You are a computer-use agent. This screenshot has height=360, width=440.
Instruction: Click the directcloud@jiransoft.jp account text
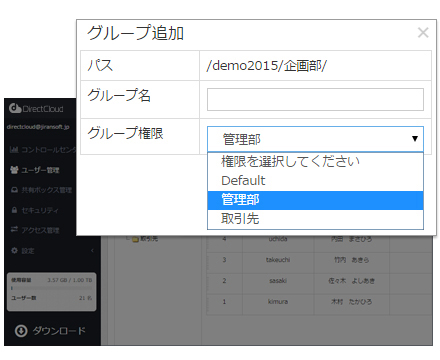pyautogui.click(x=38, y=127)
